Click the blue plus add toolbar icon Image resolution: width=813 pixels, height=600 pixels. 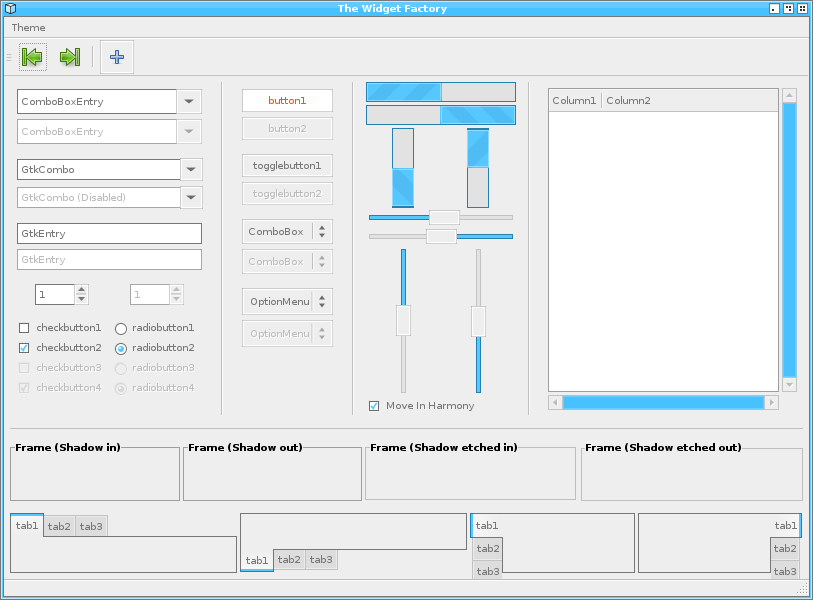(x=117, y=57)
